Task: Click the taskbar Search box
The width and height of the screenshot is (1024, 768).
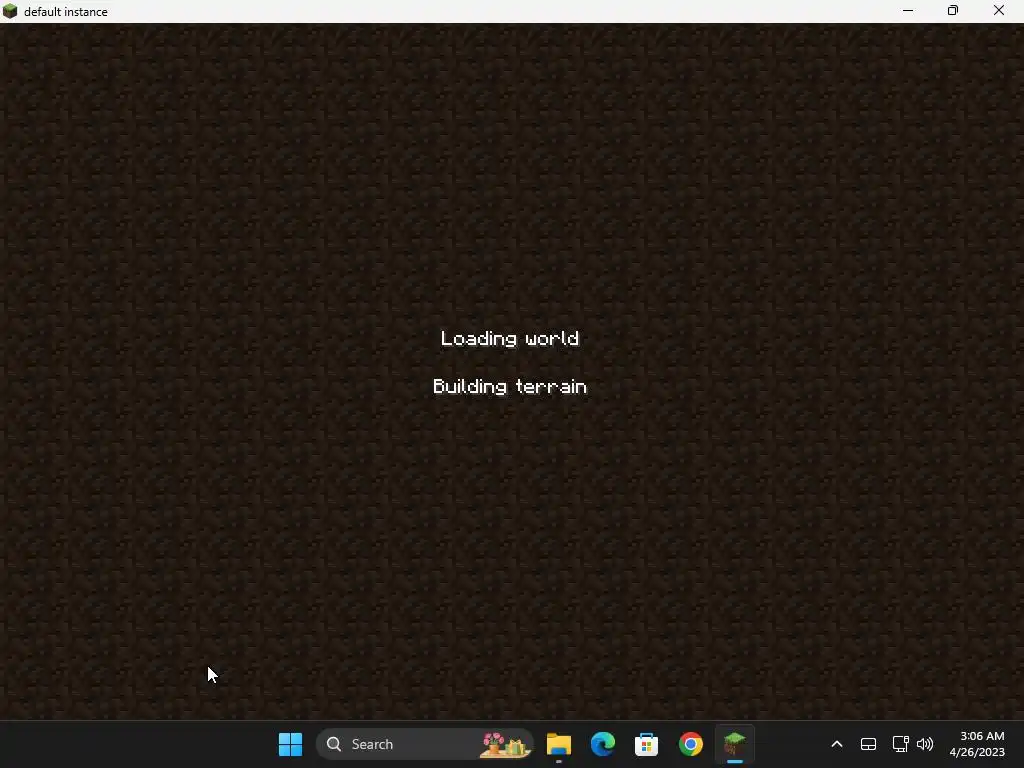Action: coord(425,744)
